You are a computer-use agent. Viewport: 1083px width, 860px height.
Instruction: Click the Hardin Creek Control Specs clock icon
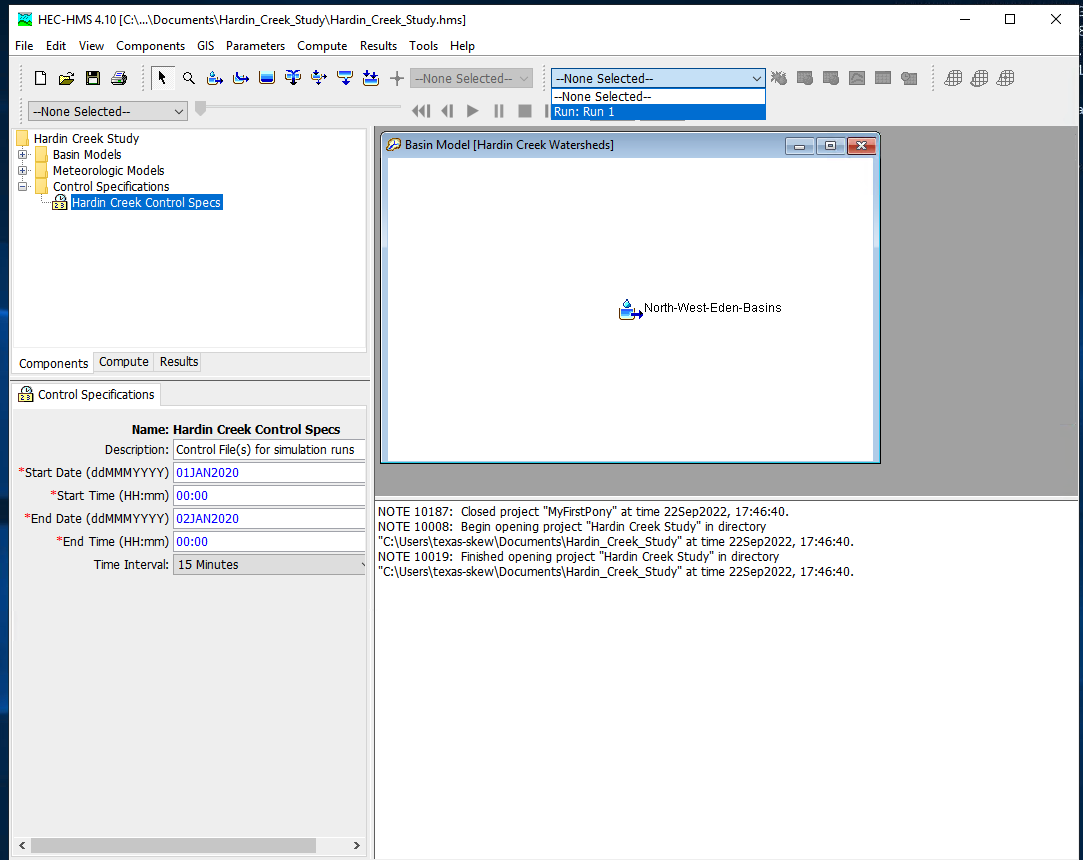pyautogui.click(x=60, y=202)
